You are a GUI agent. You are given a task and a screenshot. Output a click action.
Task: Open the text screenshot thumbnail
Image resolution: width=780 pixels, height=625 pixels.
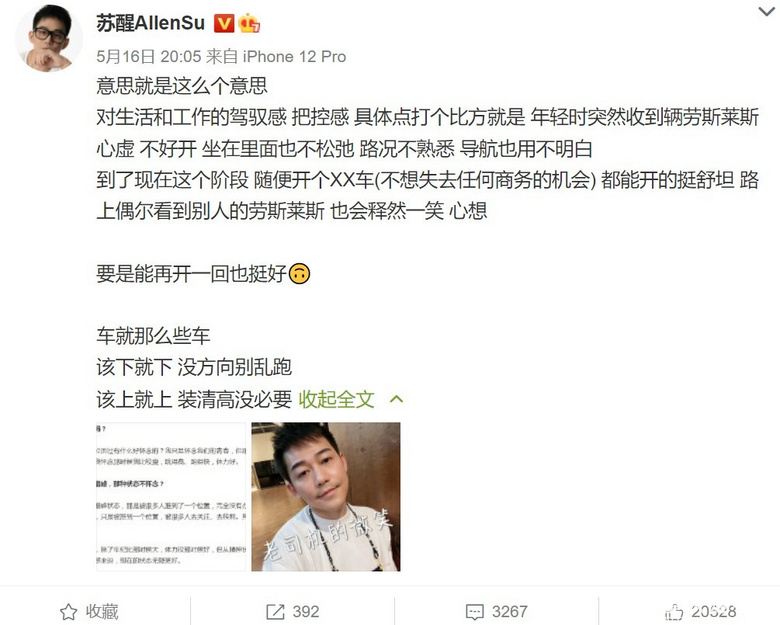pyautogui.click(x=171, y=497)
